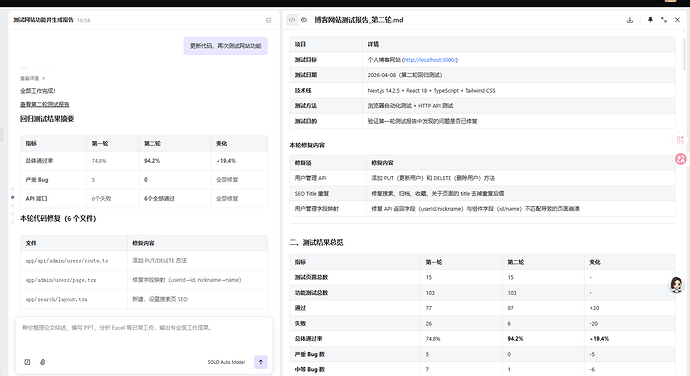Send the message with the purple arrow button
690x376 pixels.
pyautogui.click(x=261, y=362)
